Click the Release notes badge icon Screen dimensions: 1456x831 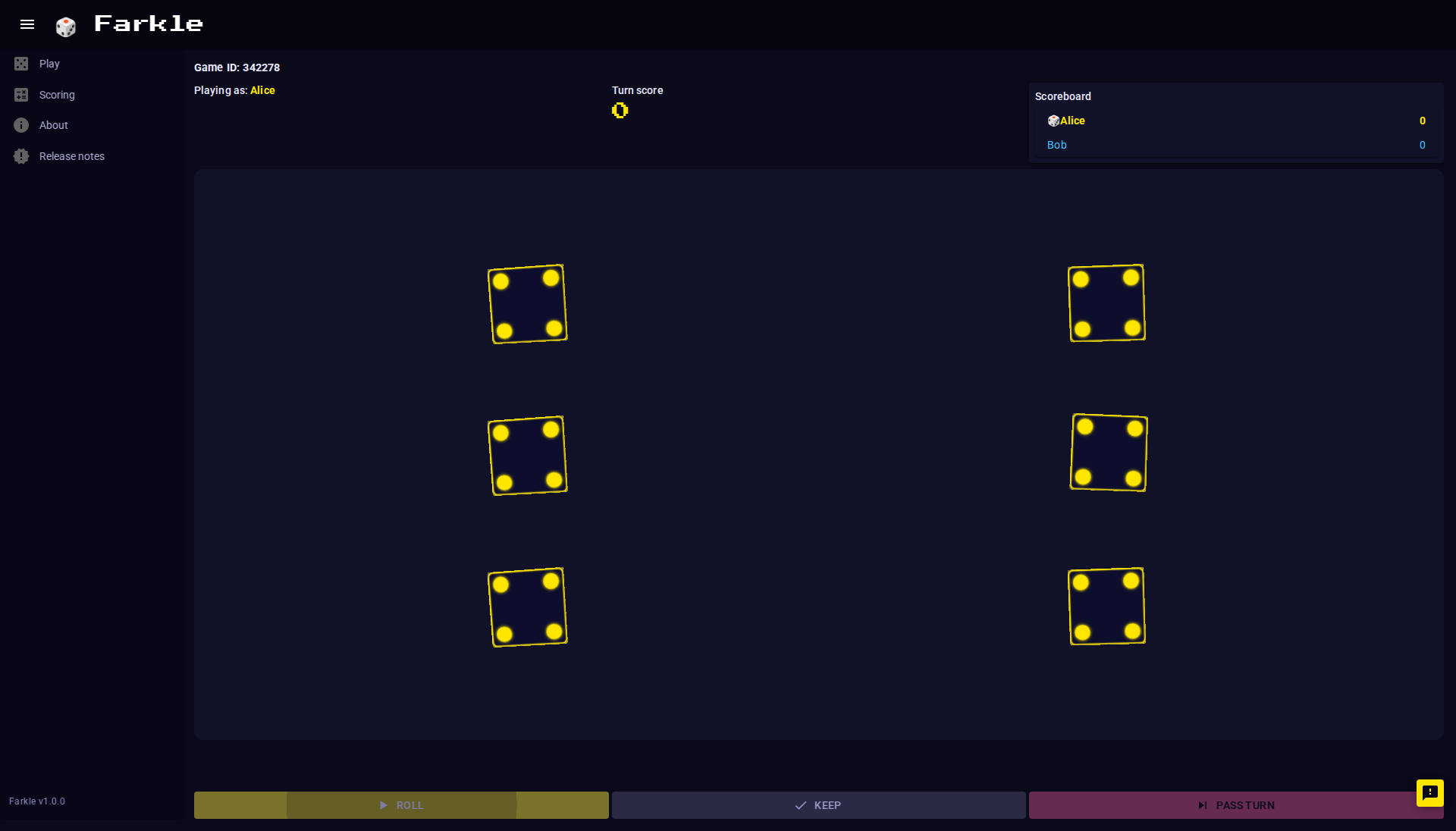click(x=21, y=156)
